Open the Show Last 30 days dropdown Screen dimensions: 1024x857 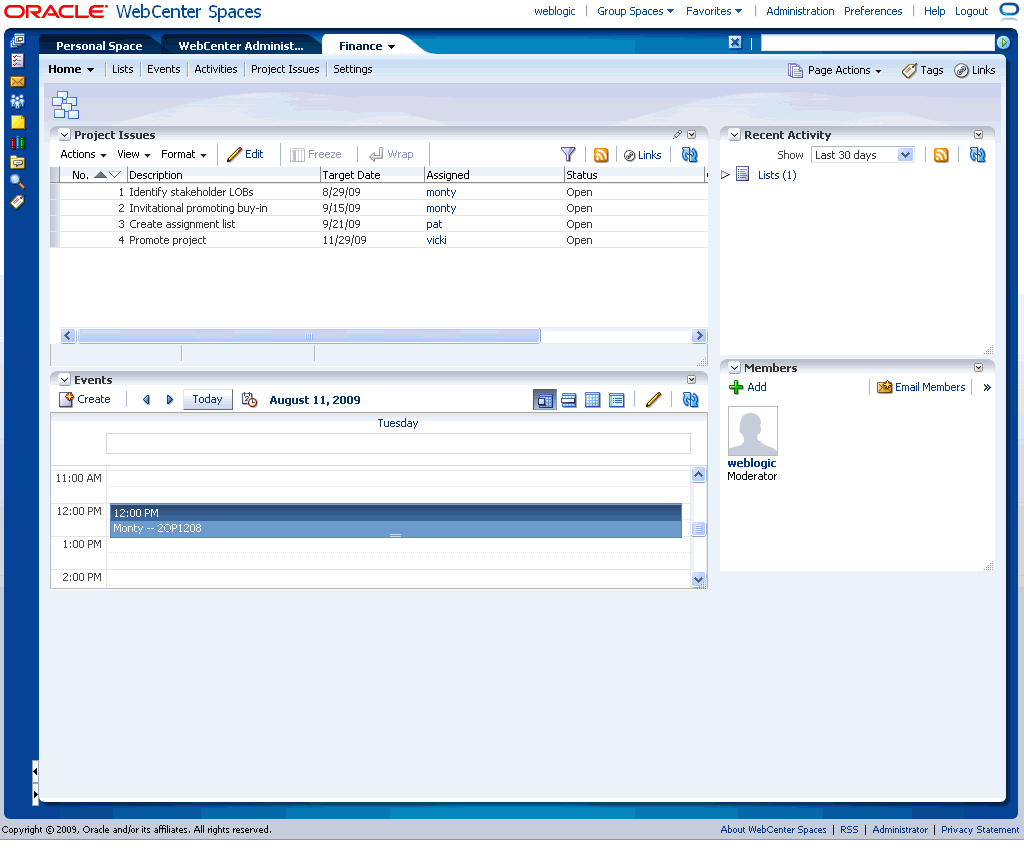[x=862, y=155]
